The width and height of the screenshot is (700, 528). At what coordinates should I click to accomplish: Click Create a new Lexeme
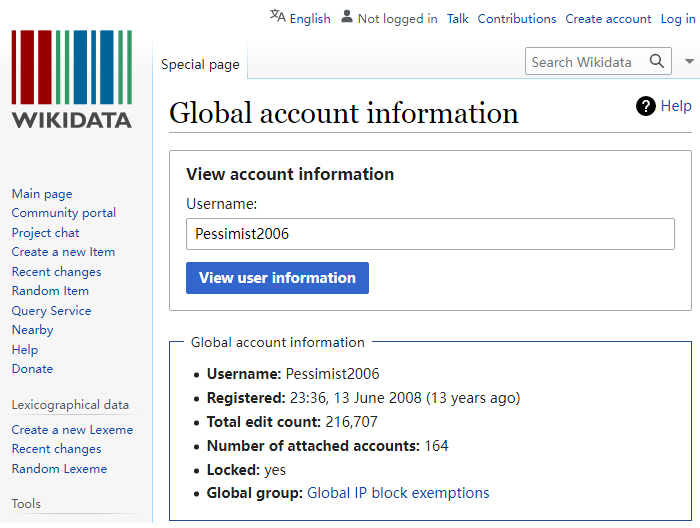72,430
